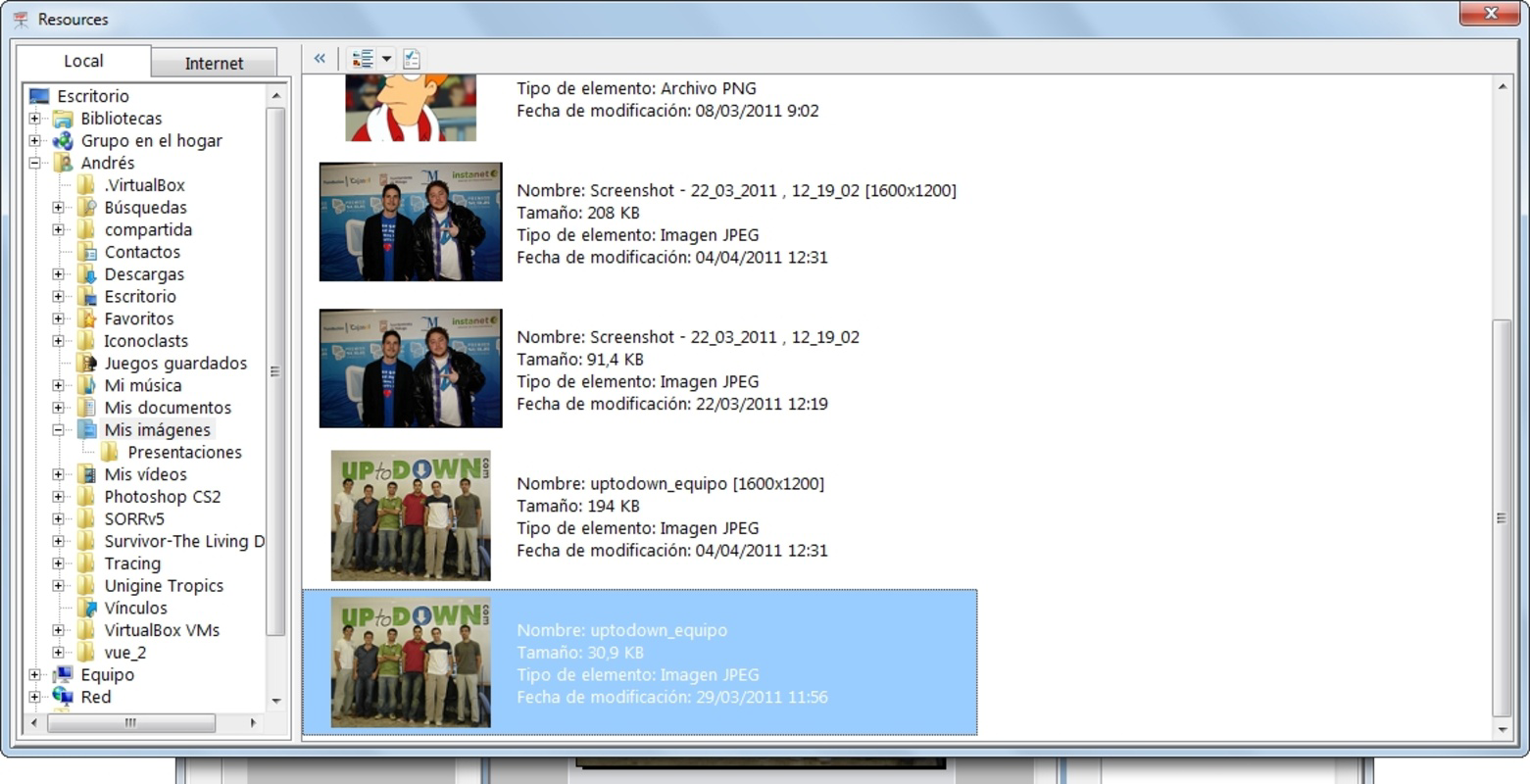Image resolution: width=1530 pixels, height=784 pixels.
Task: Click the Contactos folder icon
Action: pos(86,252)
